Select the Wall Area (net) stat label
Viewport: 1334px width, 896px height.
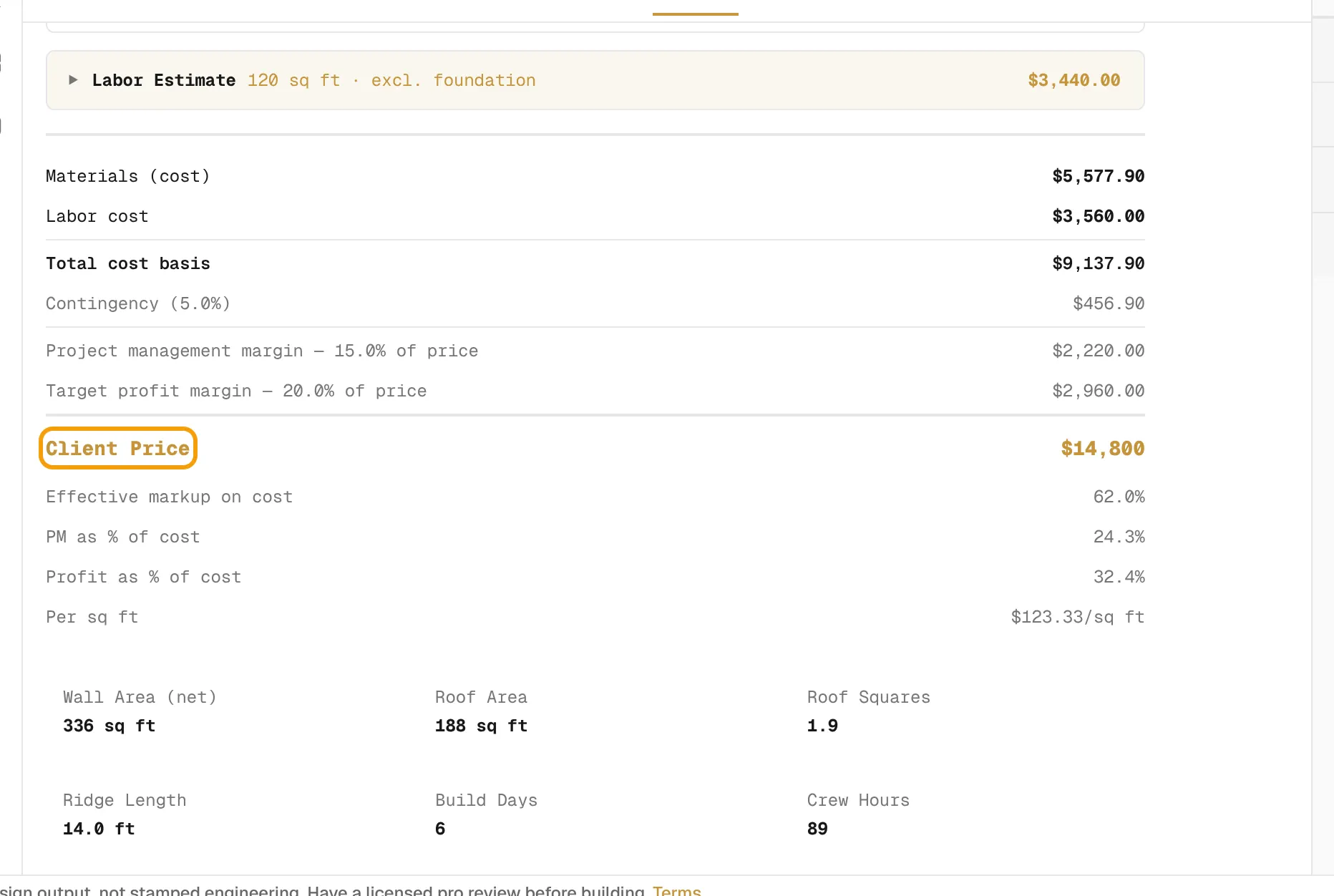[140, 697]
